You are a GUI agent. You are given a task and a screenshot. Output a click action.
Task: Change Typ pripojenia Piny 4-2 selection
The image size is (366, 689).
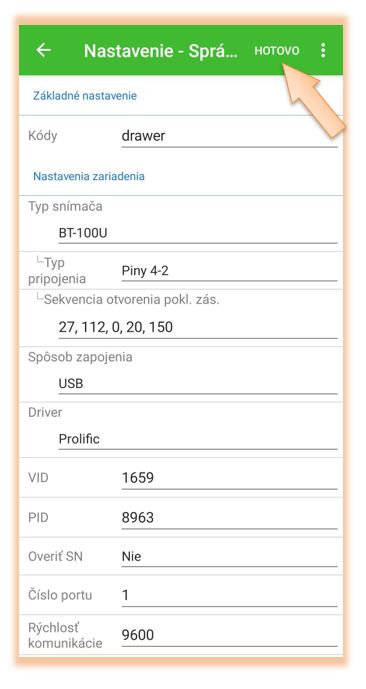click(x=229, y=271)
